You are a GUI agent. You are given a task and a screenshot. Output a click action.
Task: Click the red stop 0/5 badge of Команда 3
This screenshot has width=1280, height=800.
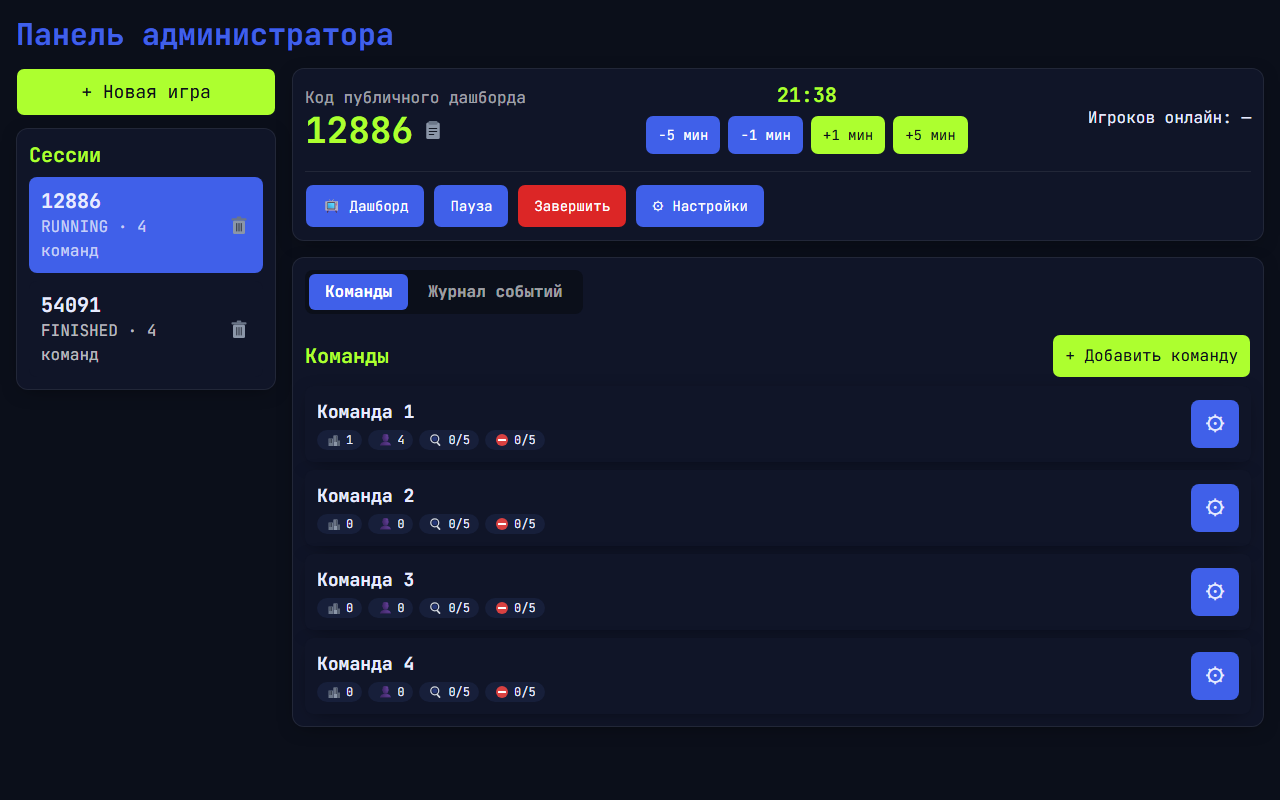click(x=515, y=608)
